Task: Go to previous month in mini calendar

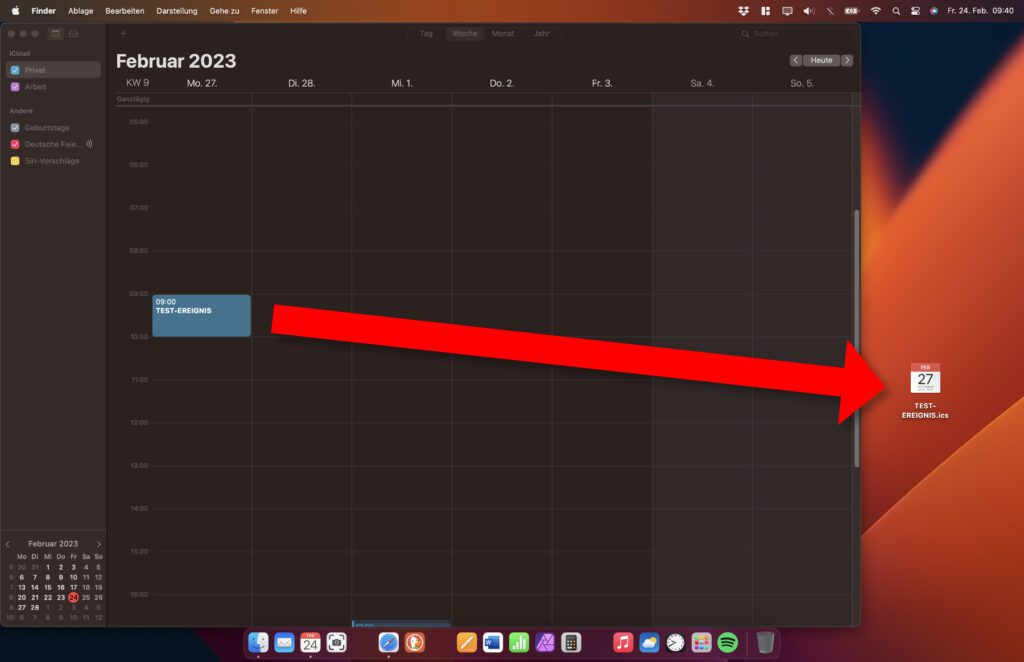Action: point(8,544)
